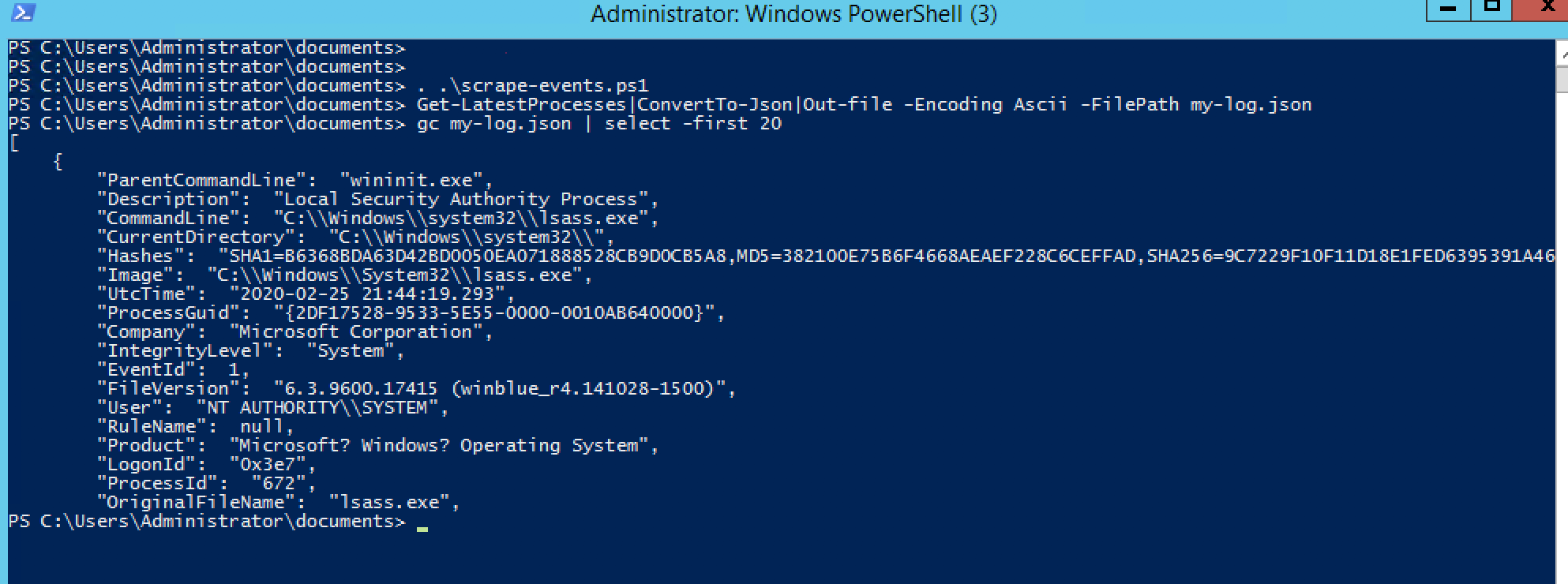Click the window title 'Administrator: Windows PowerShell (3)'
The image size is (1568, 584).
793,14
